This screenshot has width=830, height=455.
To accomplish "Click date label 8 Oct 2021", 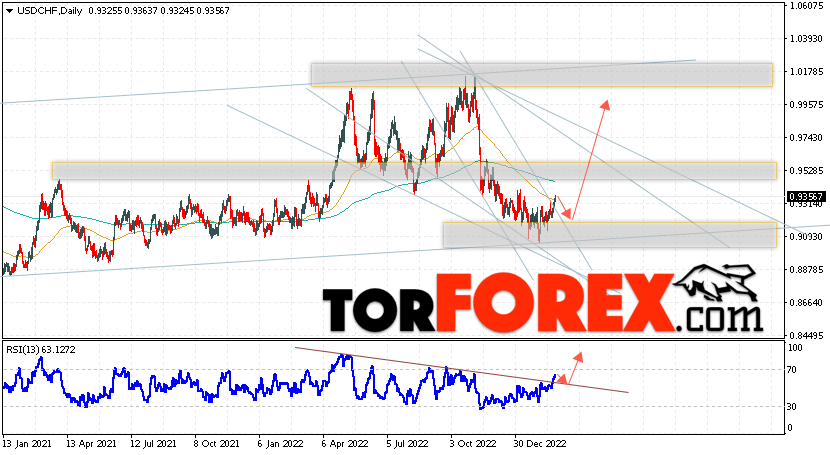I will (215, 443).
